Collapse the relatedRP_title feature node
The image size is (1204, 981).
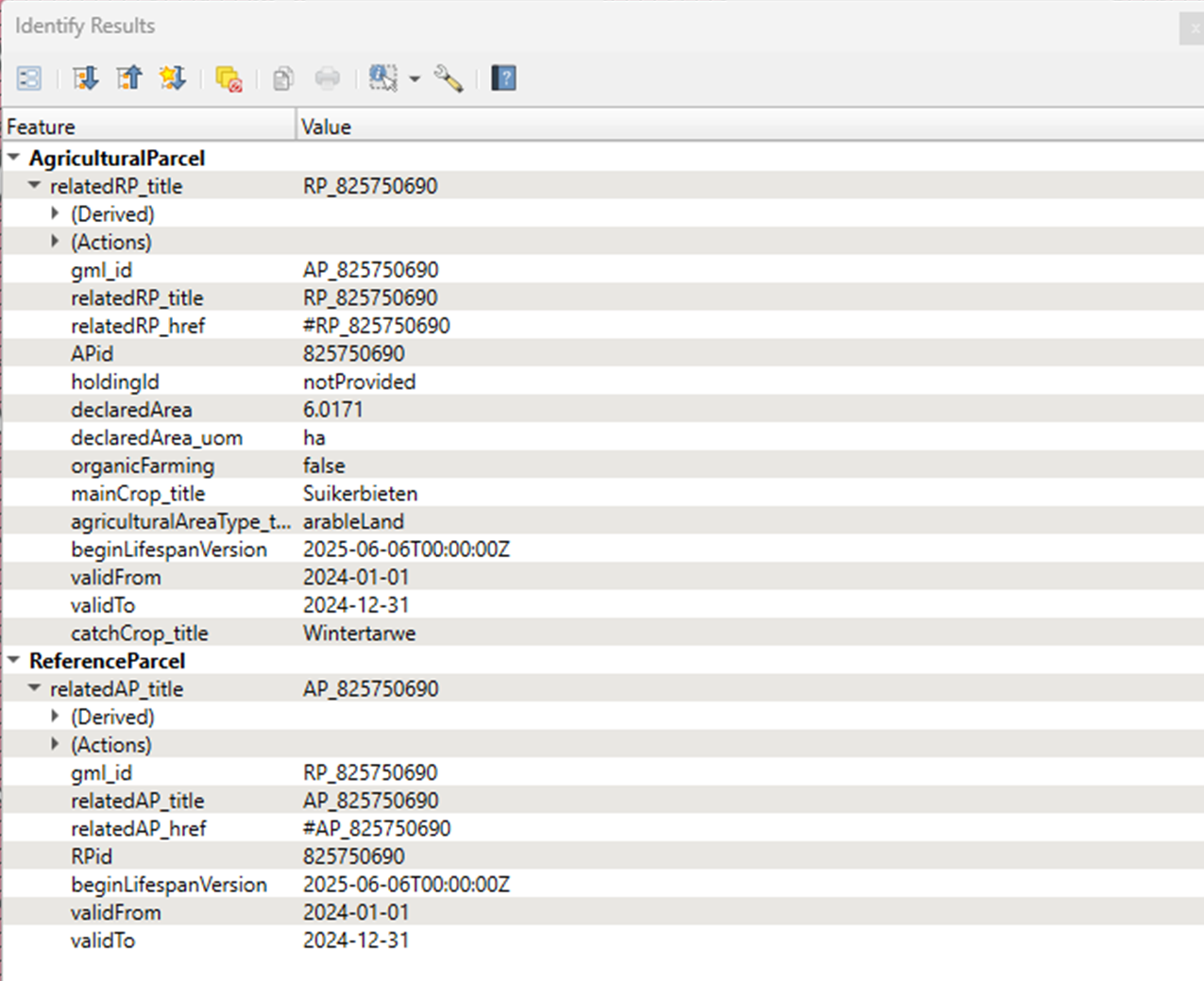[x=35, y=186]
